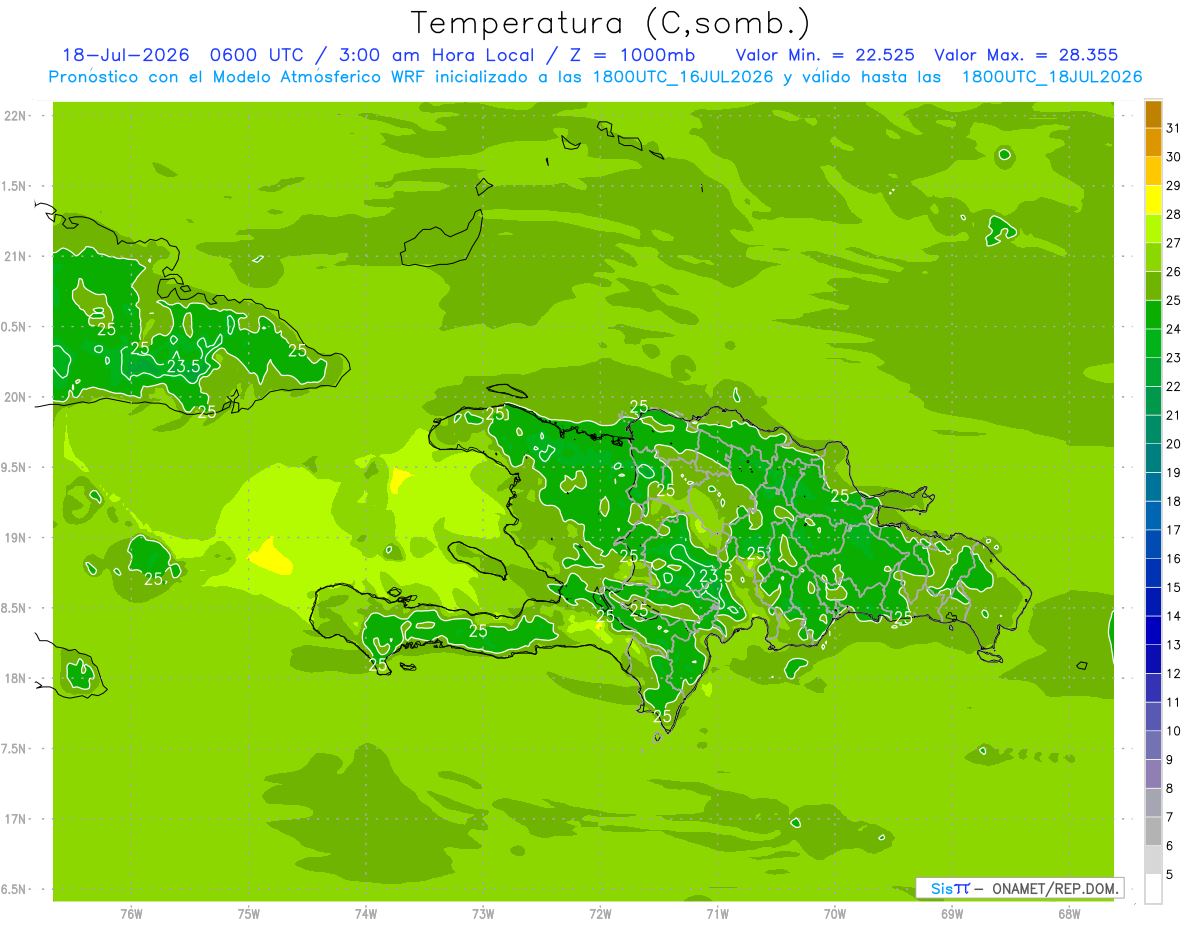Click the gray swatch between 6 and 7
Viewport: 1200px width, 927px height.
click(1153, 832)
